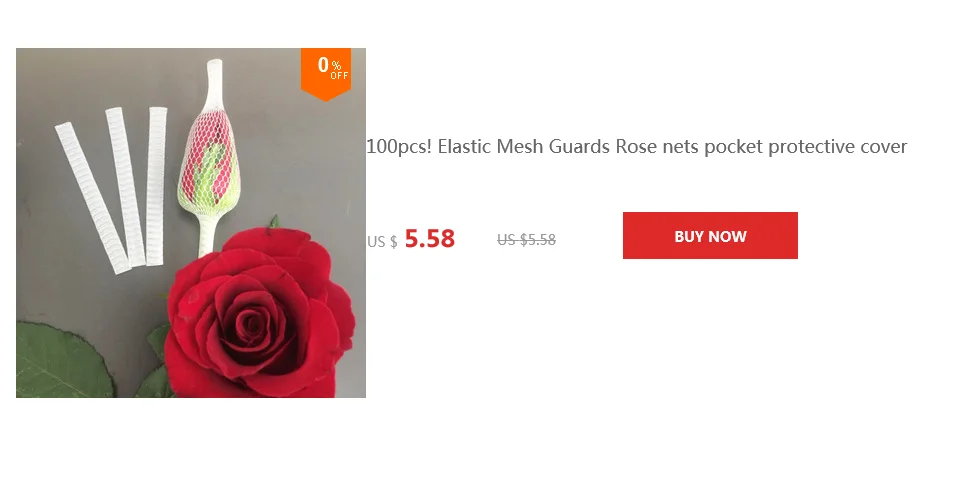Click the word 100pcs! in title
Image resolution: width=958 pixels, height=477 pixels.
(399, 147)
